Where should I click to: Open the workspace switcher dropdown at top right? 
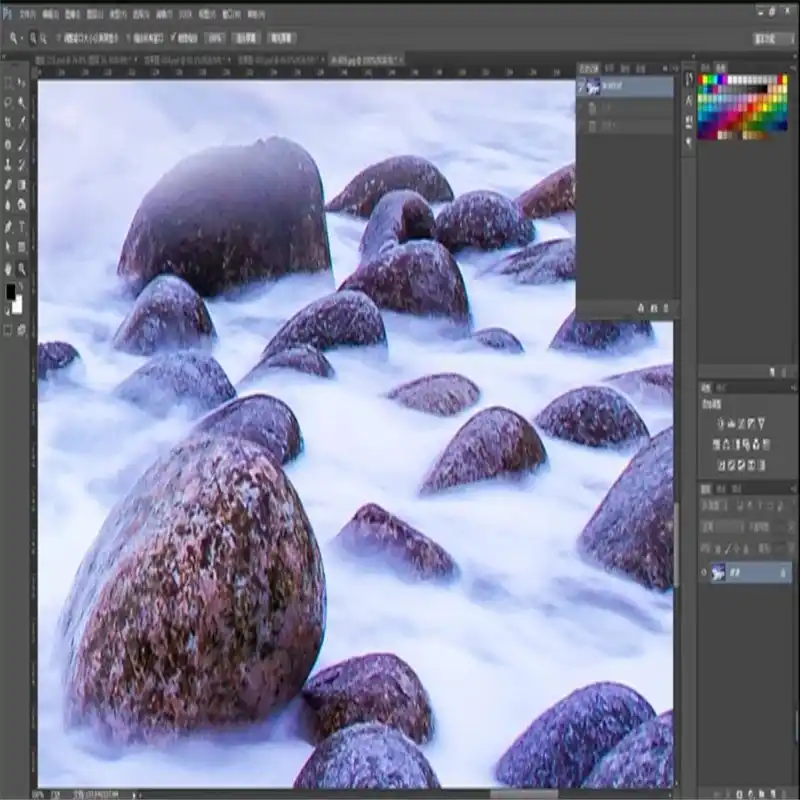coord(772,38)
